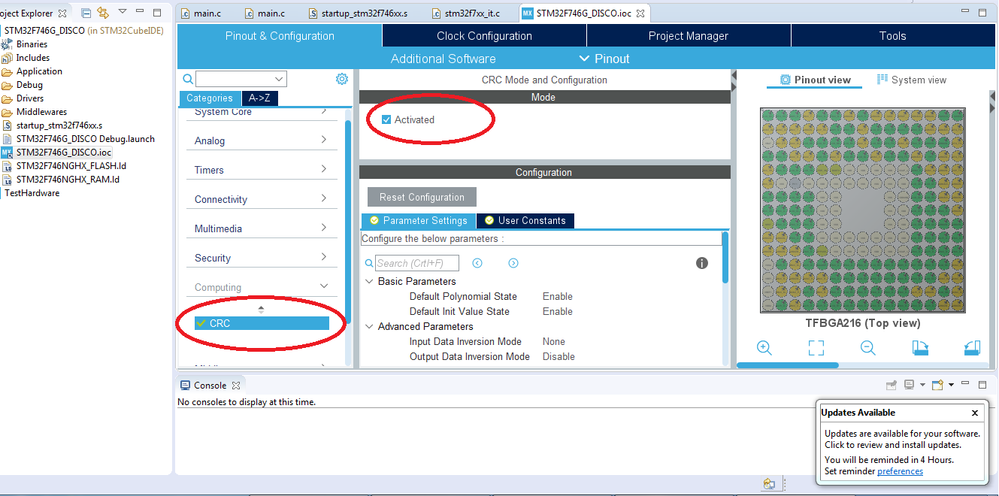Dismiss the Updates Available popup

(x=975, y=413)
